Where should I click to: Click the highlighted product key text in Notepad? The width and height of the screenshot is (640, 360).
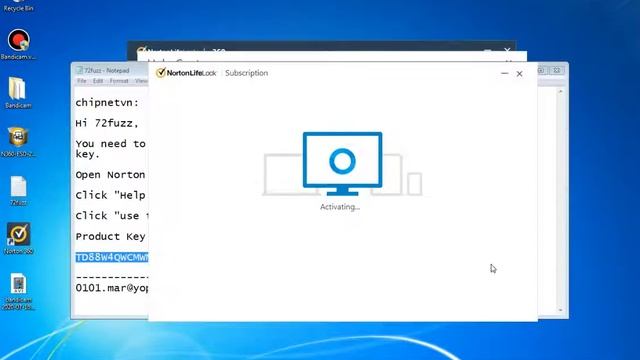(x=112, y=258)
